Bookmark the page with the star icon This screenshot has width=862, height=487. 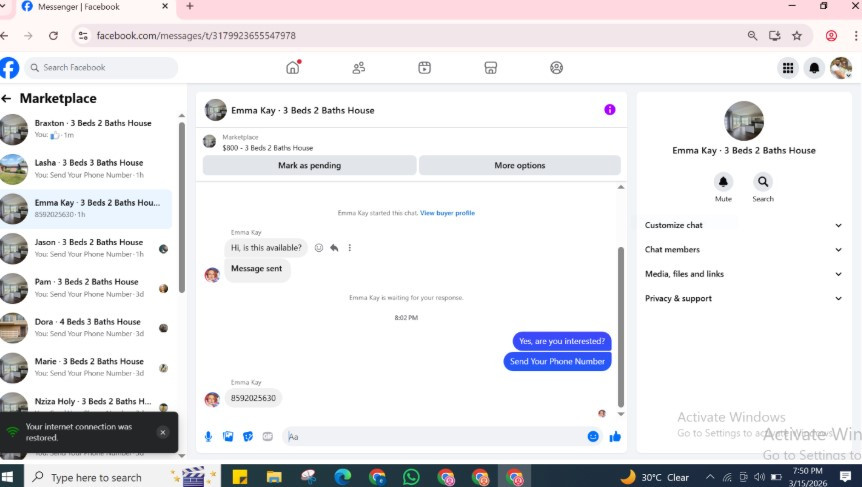click(797, 36)
